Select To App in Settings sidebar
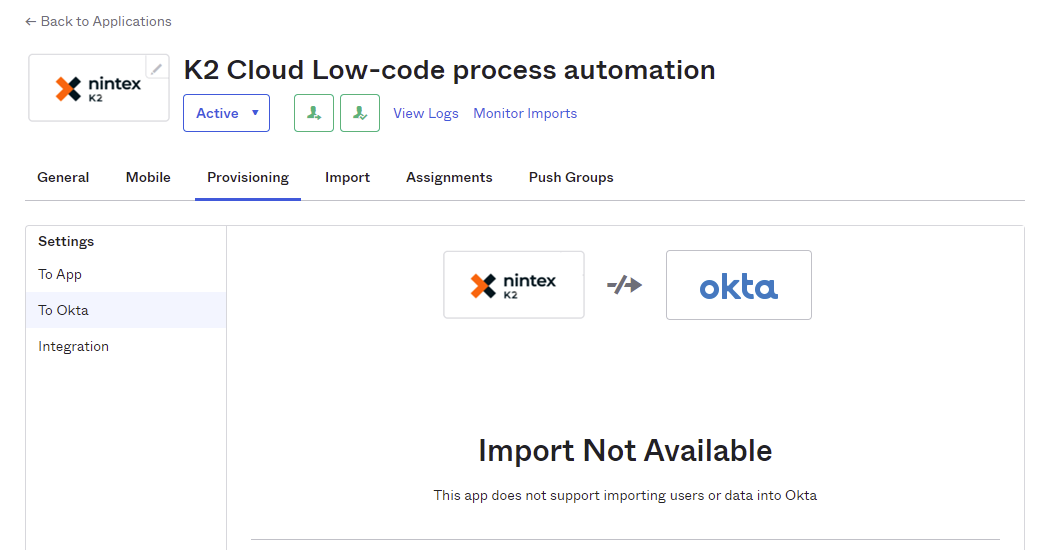The width and height of the screenshot is (1045, 550). pyautogui.click(x=60, y=274)
